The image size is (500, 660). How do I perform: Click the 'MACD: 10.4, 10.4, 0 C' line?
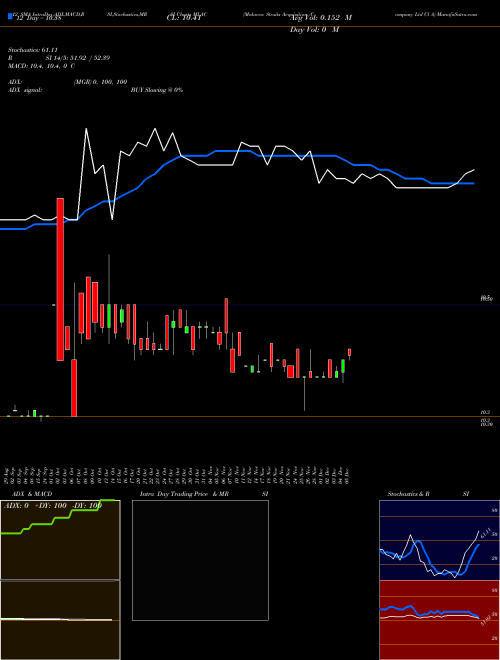(x=42, y=66)
